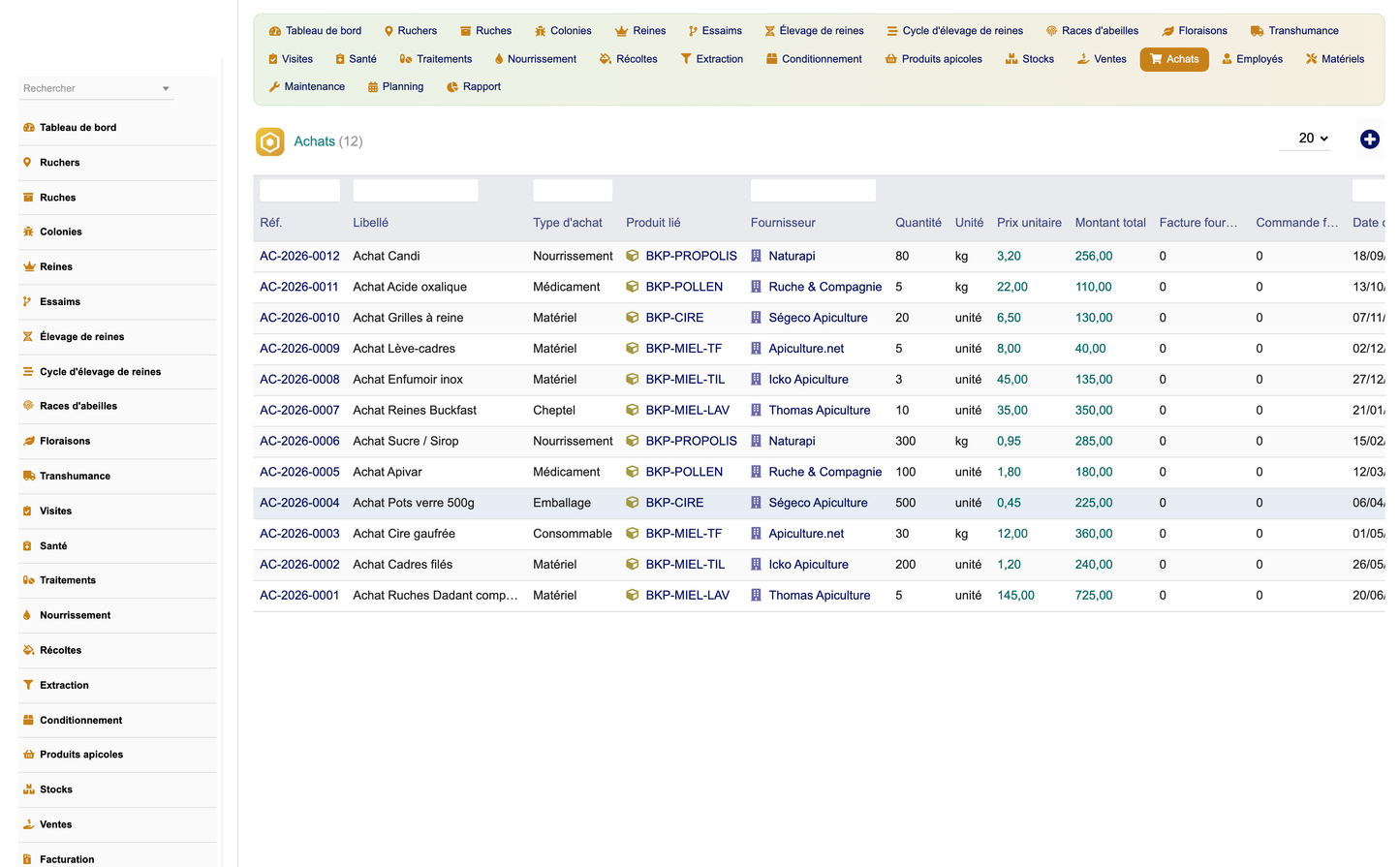Screen dimensions: 1400x867
Task: Click the sidebar Tableau de bord gauge icon
Action: pyautogui.click(x=28, y=128)
